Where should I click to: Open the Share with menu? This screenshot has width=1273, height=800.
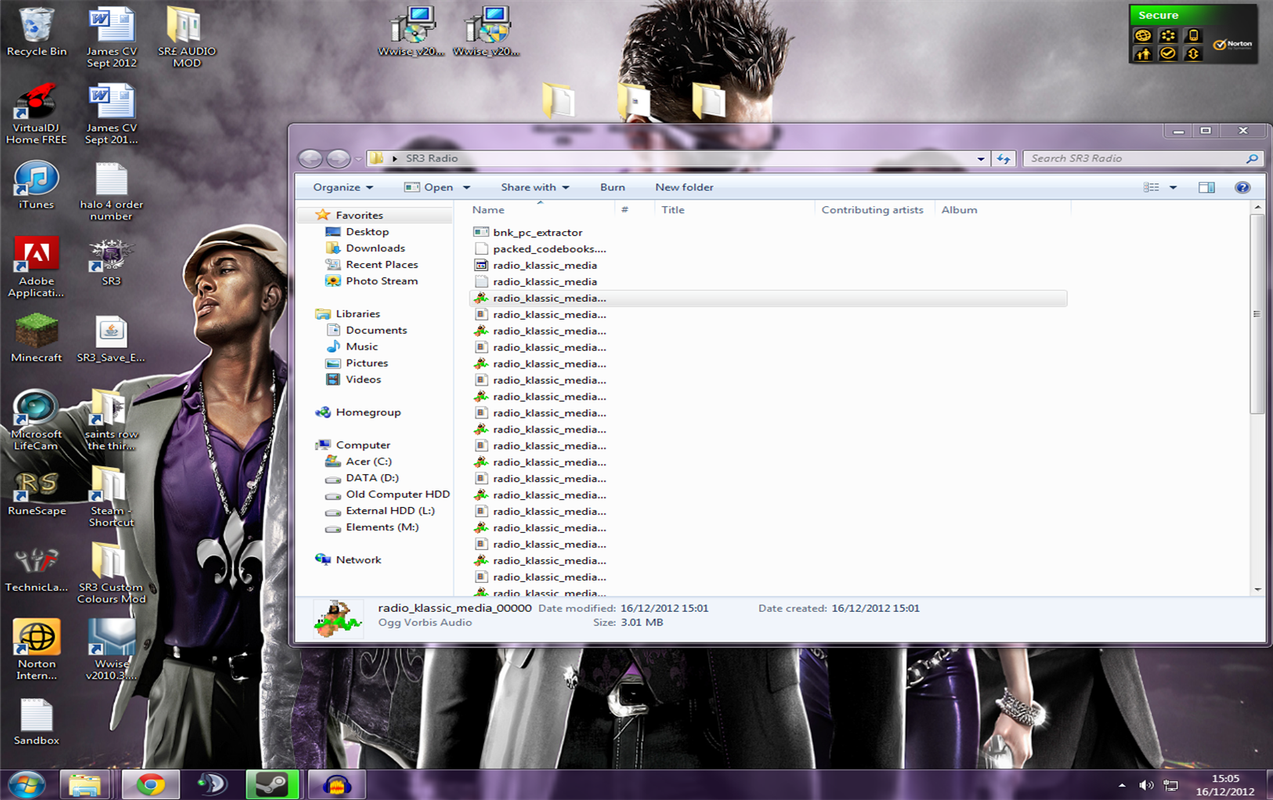pyautogui.click(x=535, y=187)
